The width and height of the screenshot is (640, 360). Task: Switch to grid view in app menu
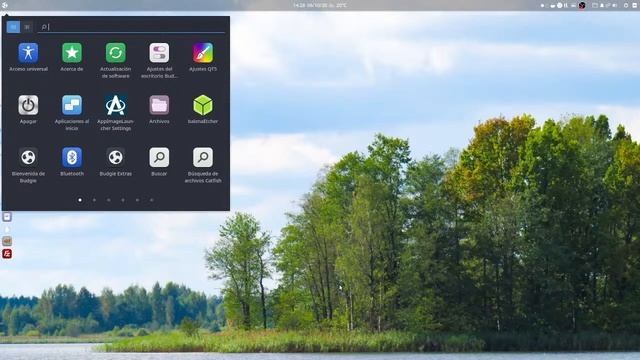pos(13,27)
